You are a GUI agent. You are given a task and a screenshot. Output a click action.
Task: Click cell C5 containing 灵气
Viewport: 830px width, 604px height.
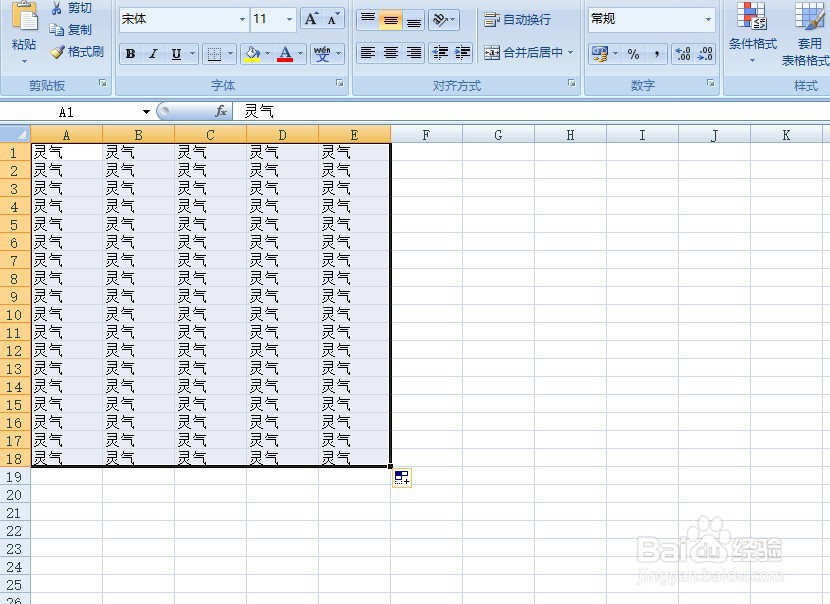(x=210, y=224)
